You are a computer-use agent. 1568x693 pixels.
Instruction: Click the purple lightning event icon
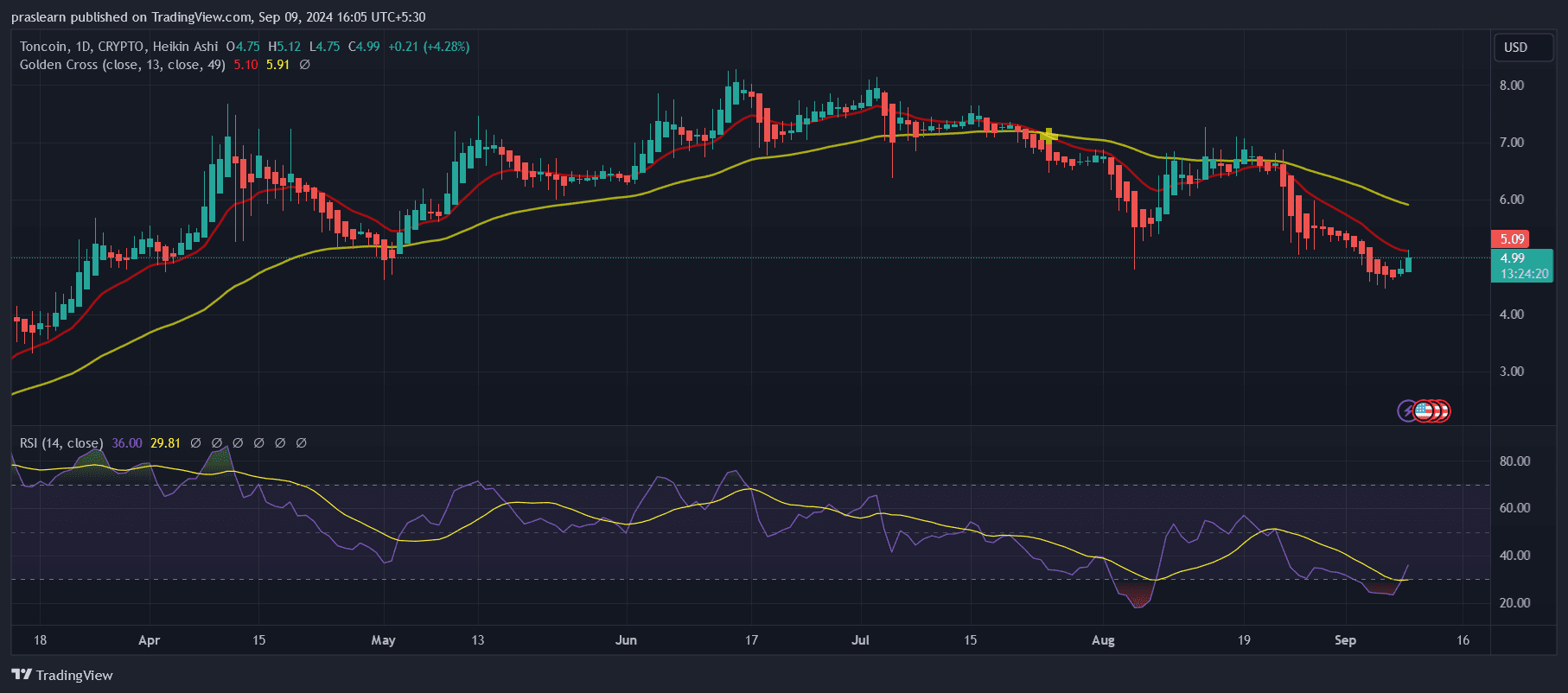pyautogui.click(x=1408, y=410)
